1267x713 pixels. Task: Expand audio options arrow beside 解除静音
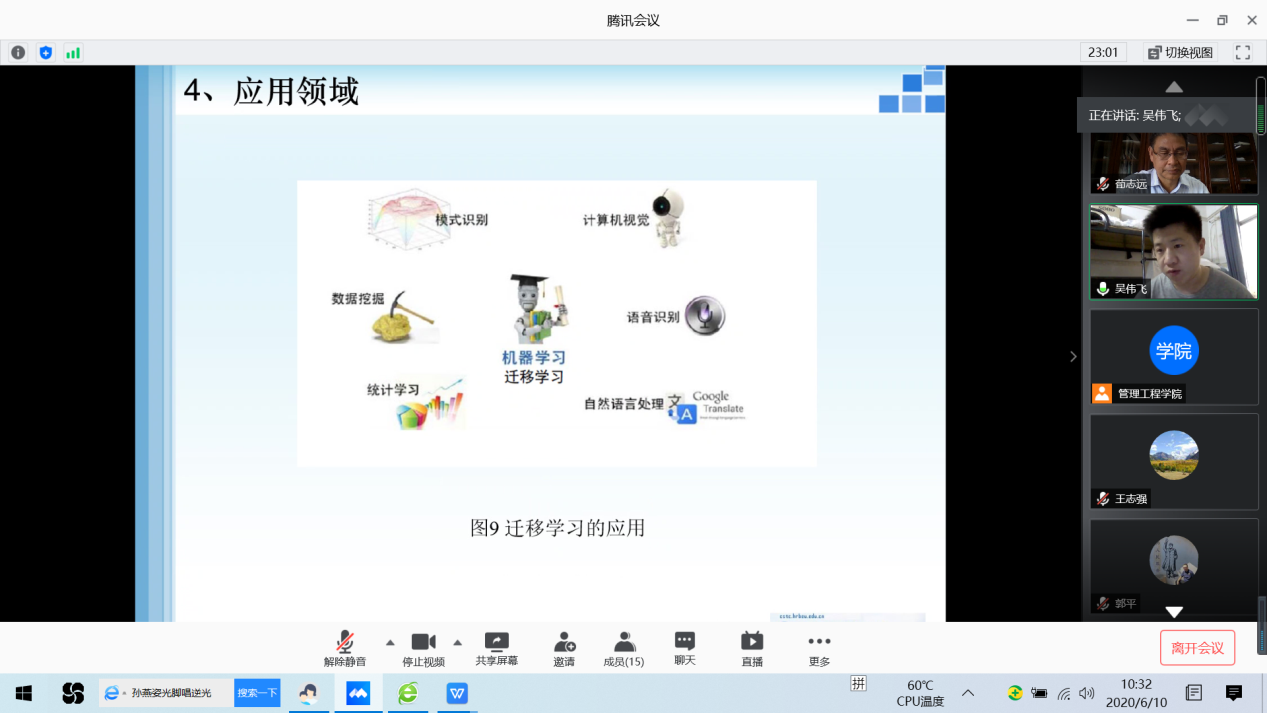click(x=390, y=642)
